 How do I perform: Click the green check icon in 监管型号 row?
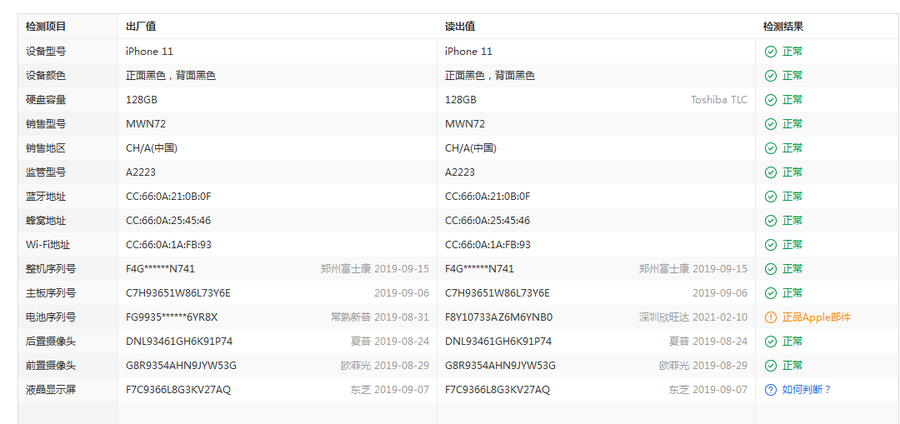coord(770,172)
